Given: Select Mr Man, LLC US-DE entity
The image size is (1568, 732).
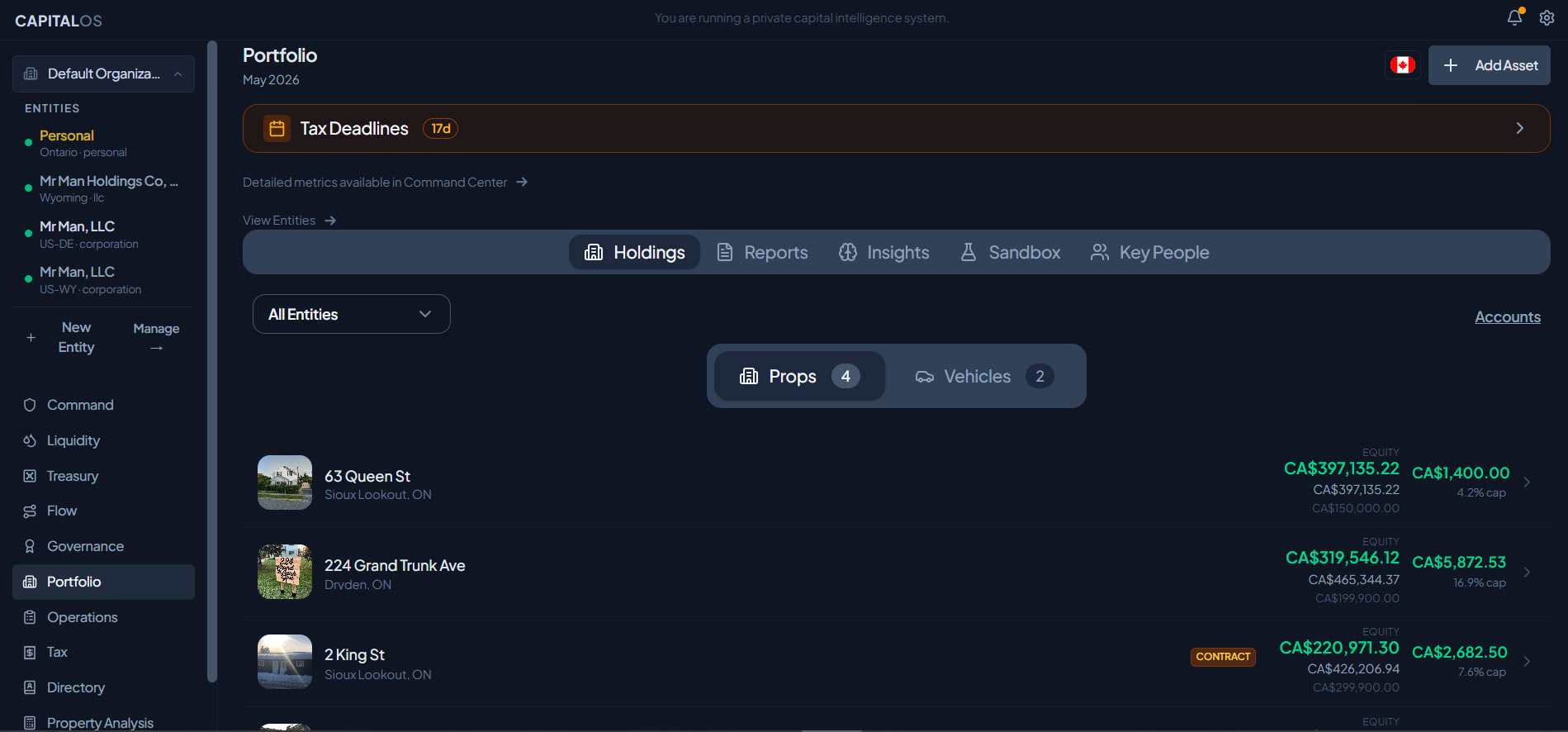Looking at the screenshot, I should point(103,234).
